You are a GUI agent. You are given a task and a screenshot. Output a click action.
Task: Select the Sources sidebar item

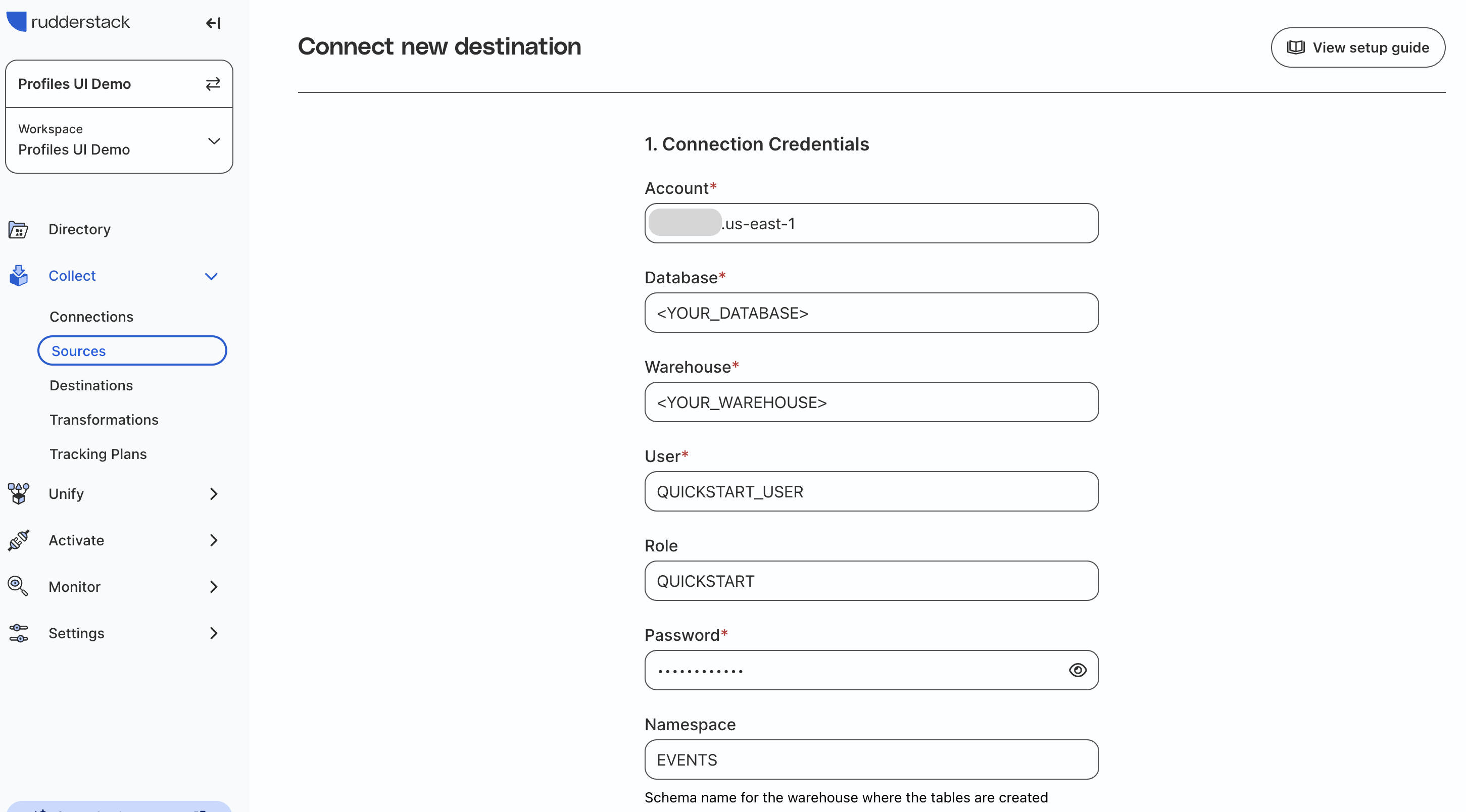132,350
